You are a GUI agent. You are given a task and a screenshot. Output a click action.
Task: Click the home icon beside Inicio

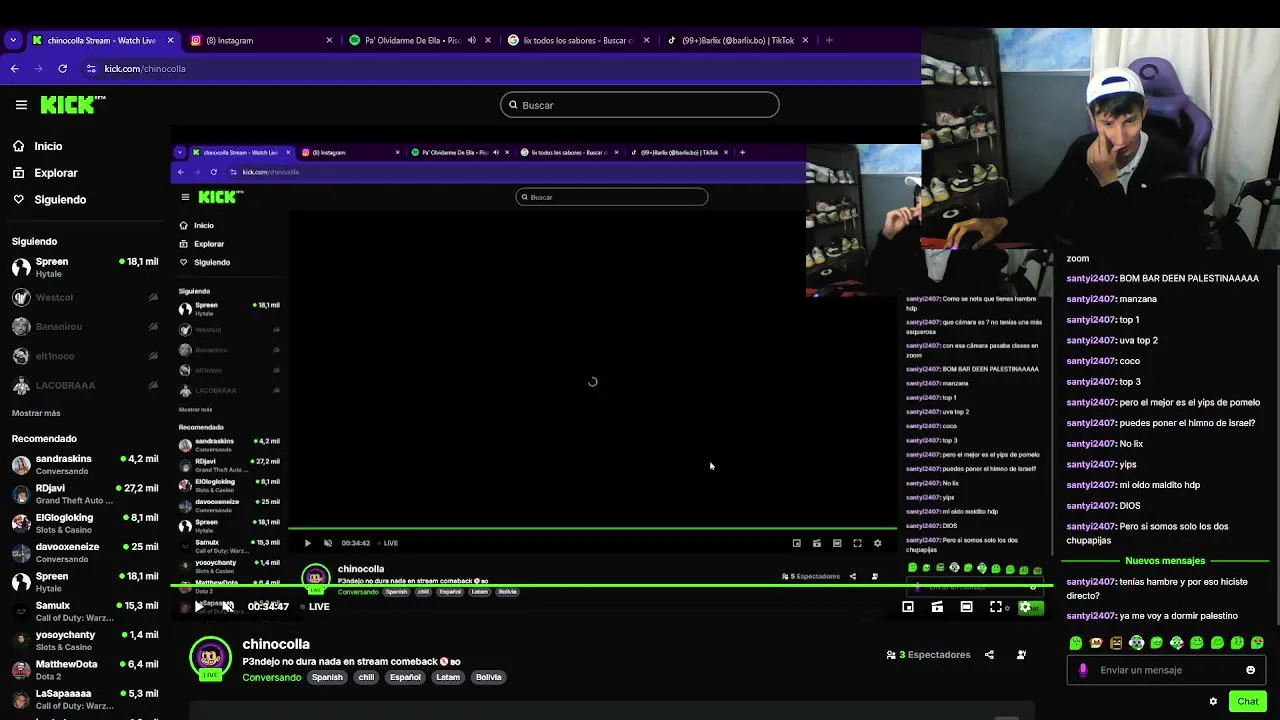point(19,146)
